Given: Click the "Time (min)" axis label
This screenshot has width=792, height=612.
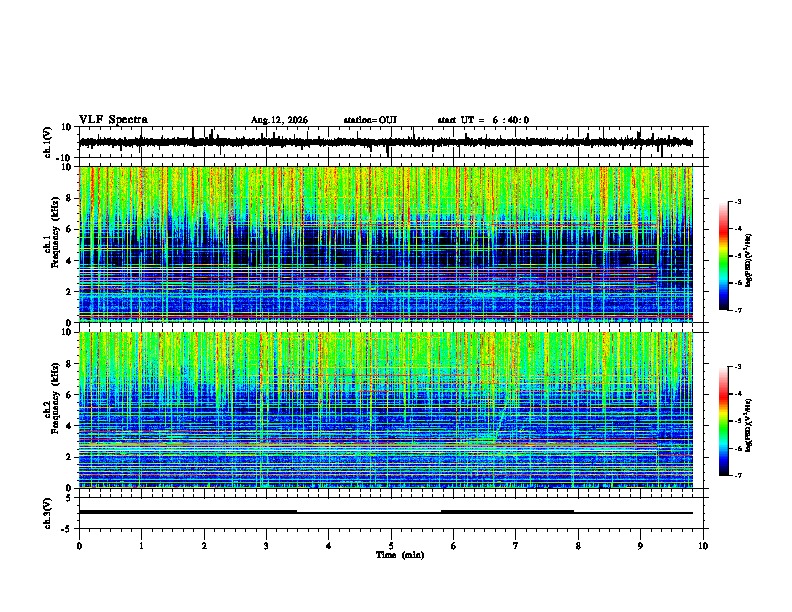Looking at the screenshot, I should click(400, 555).
